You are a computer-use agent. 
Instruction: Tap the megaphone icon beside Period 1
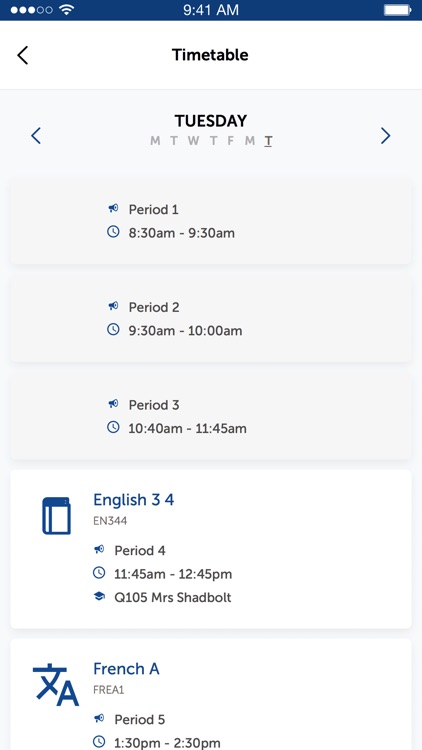pyautogui.click(x=113, y=209)
